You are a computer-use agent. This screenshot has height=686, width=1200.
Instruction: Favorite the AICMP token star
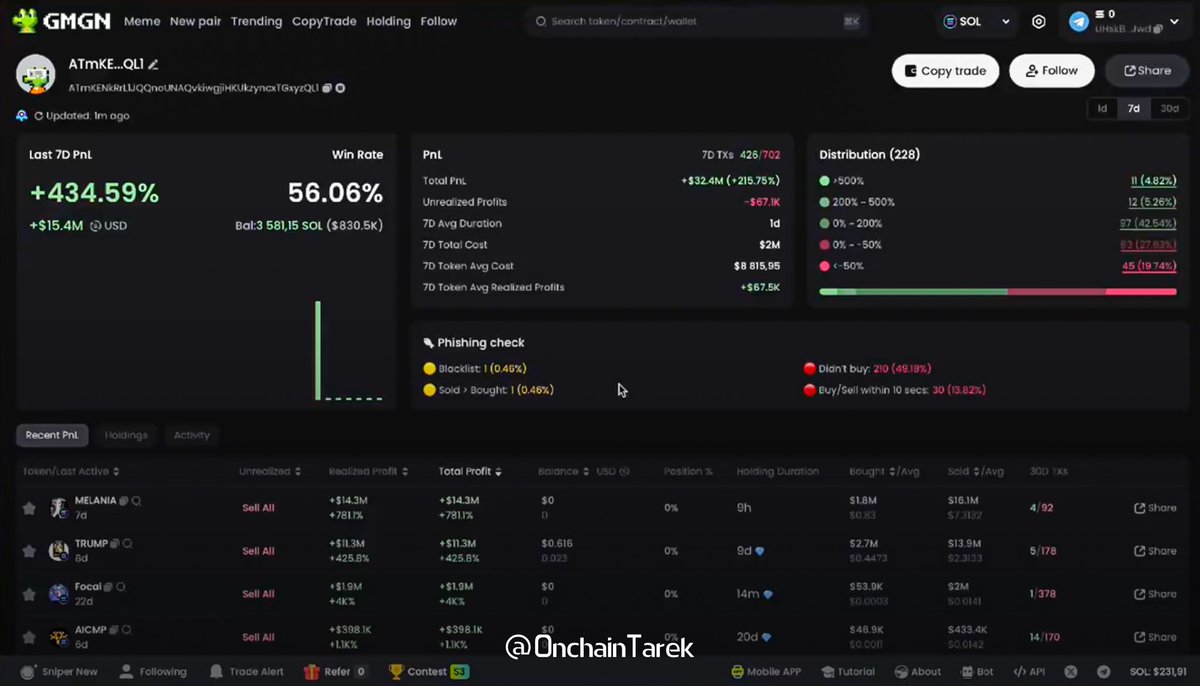click(29, 637)
